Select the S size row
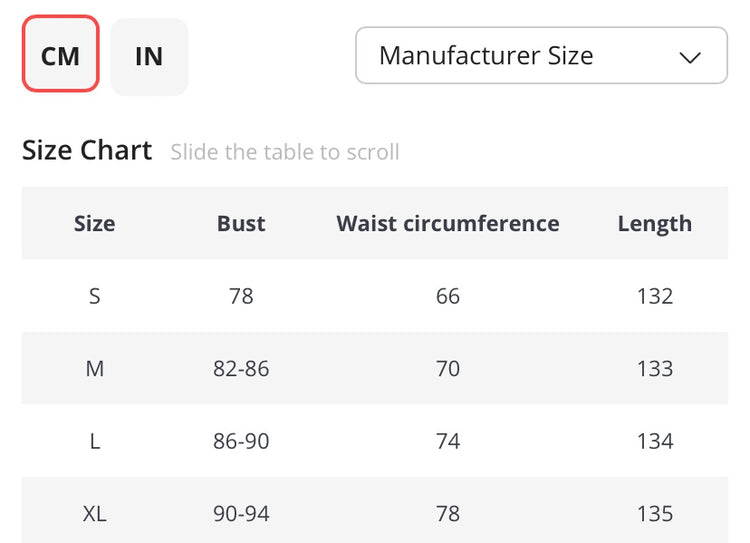Screen dimensions: 750x543 [x=94, y=296]
